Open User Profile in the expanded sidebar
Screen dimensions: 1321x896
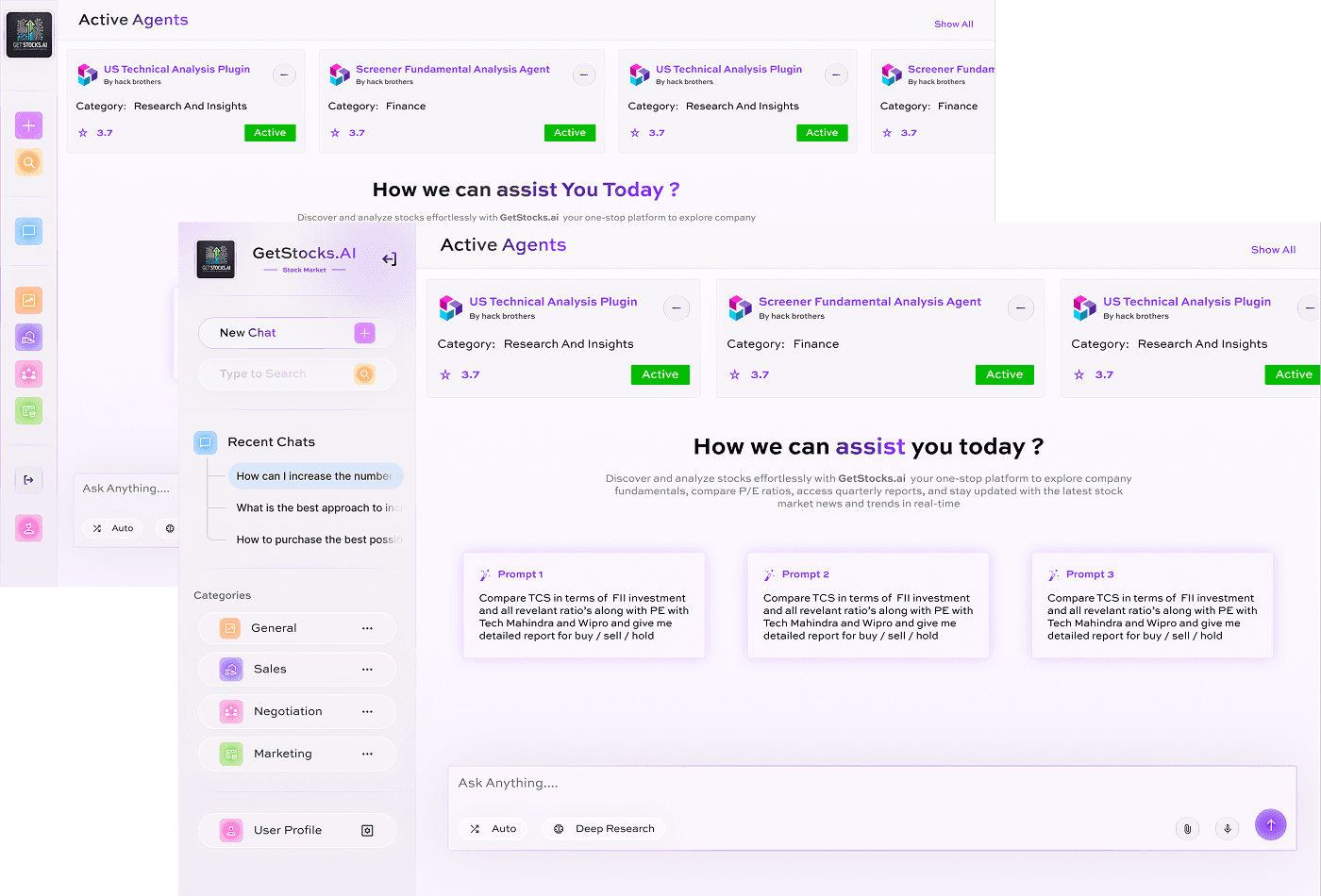click(x=297, y=830)
